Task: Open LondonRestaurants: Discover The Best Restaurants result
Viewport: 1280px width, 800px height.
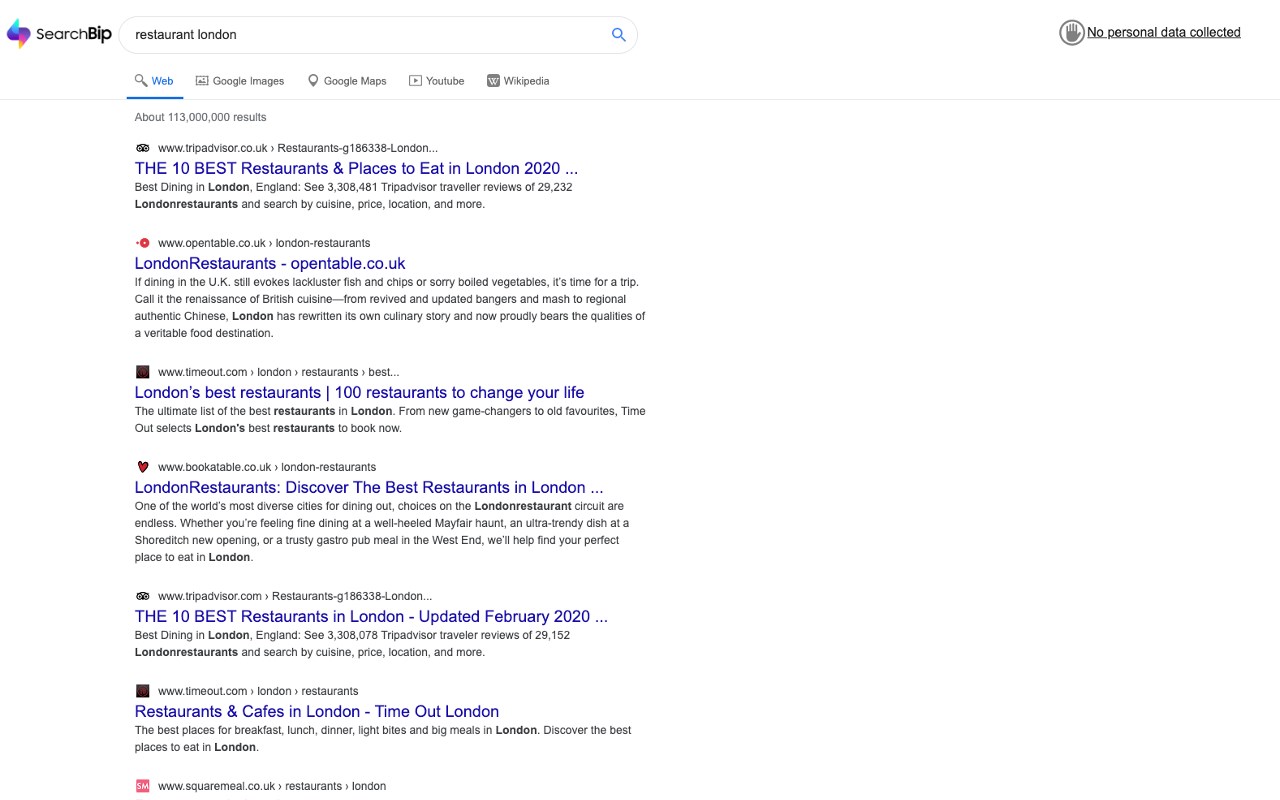Action: pyautogui.click(x=369, y=487)
